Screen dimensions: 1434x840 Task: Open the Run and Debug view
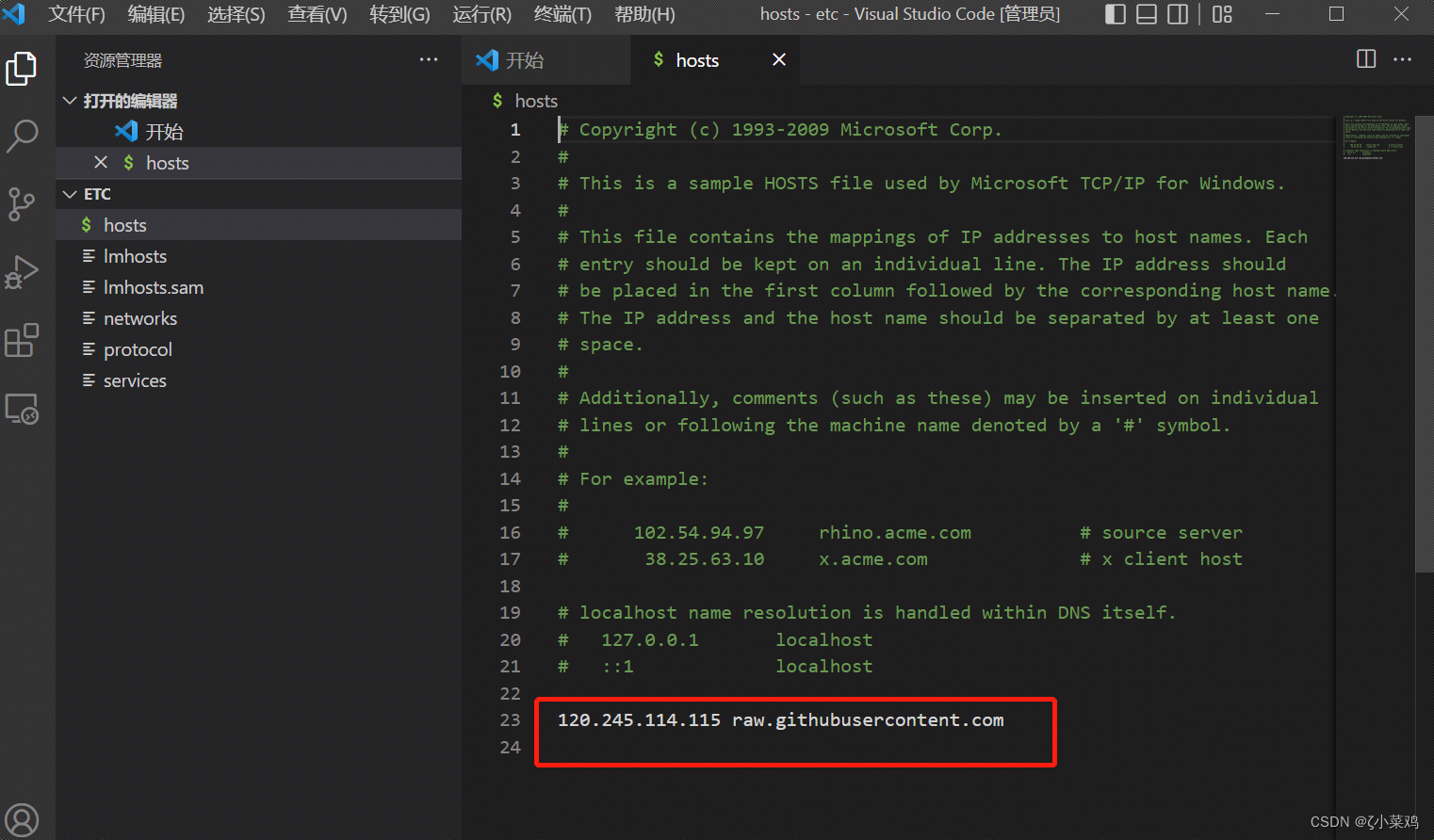tap(22, 271)
